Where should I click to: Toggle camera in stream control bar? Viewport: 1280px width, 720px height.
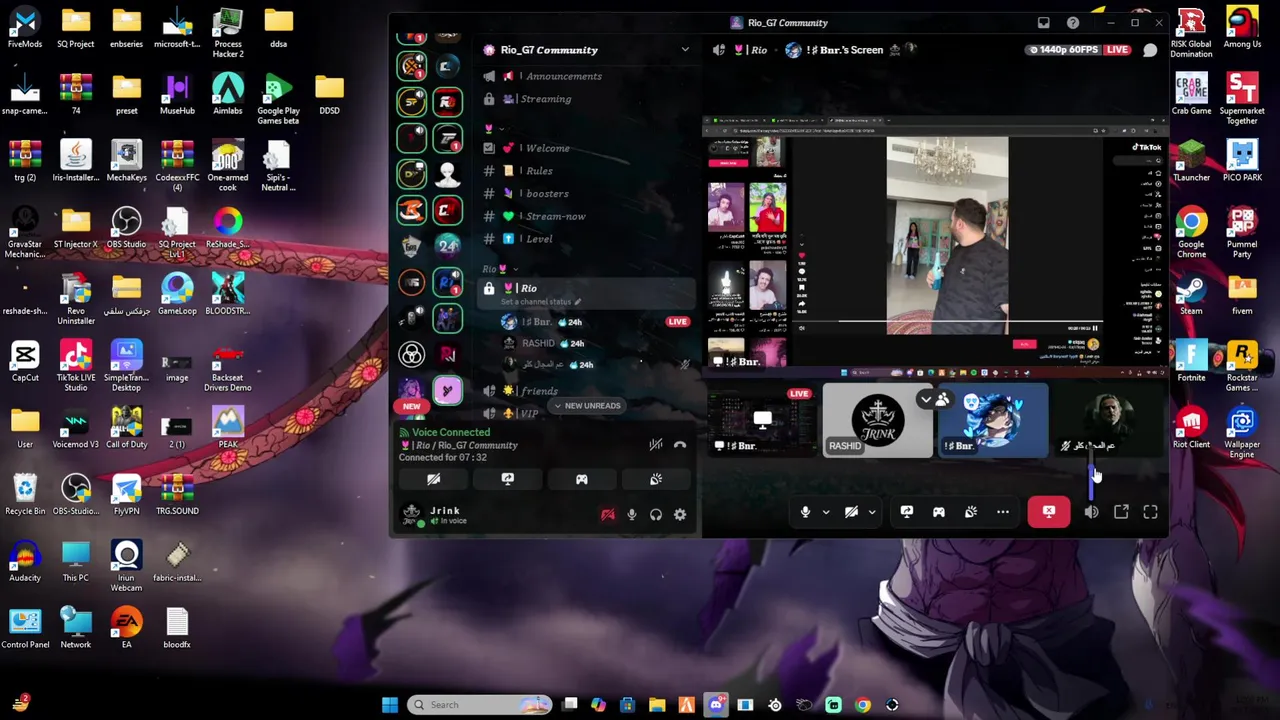[x=851, y=512]
